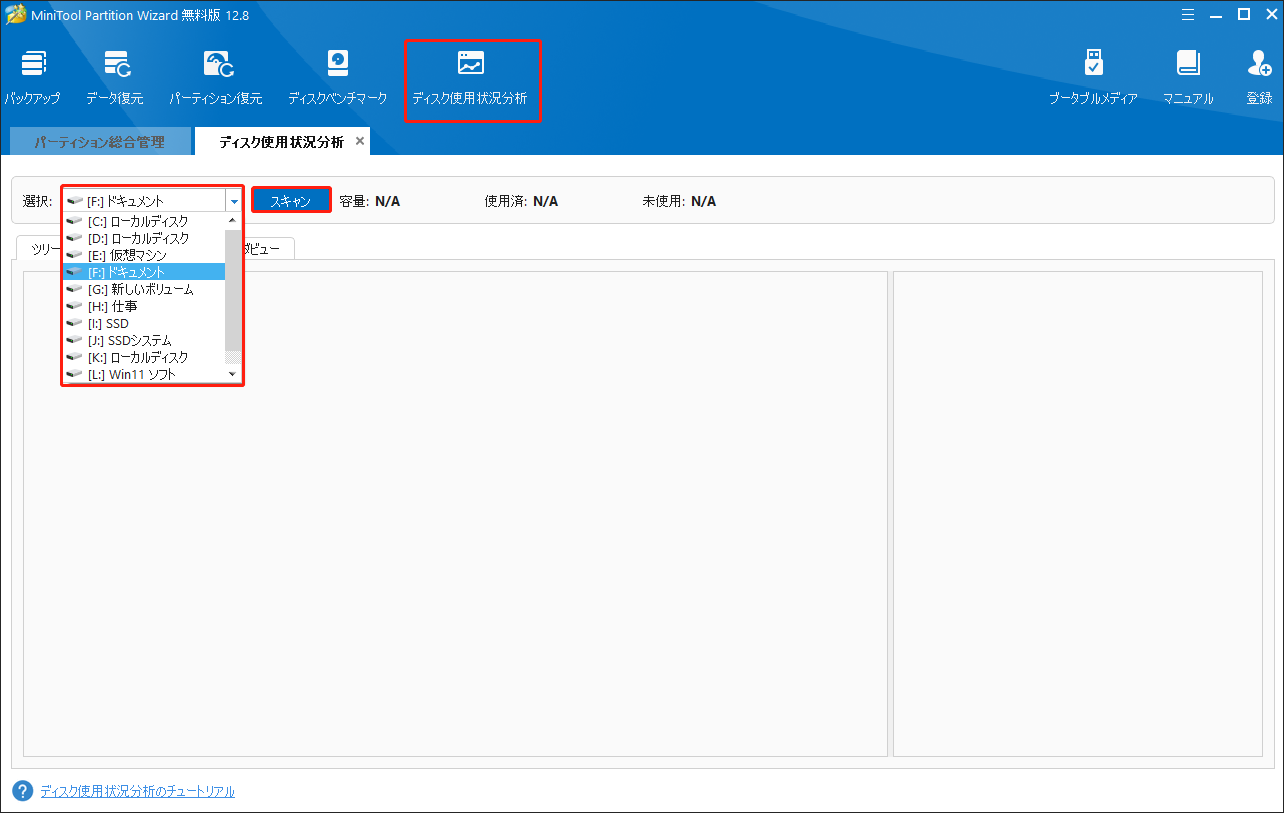The image size is (1284, 813).
Task: Click the MiniTool app logo icon
Action: tap(14, 15)
